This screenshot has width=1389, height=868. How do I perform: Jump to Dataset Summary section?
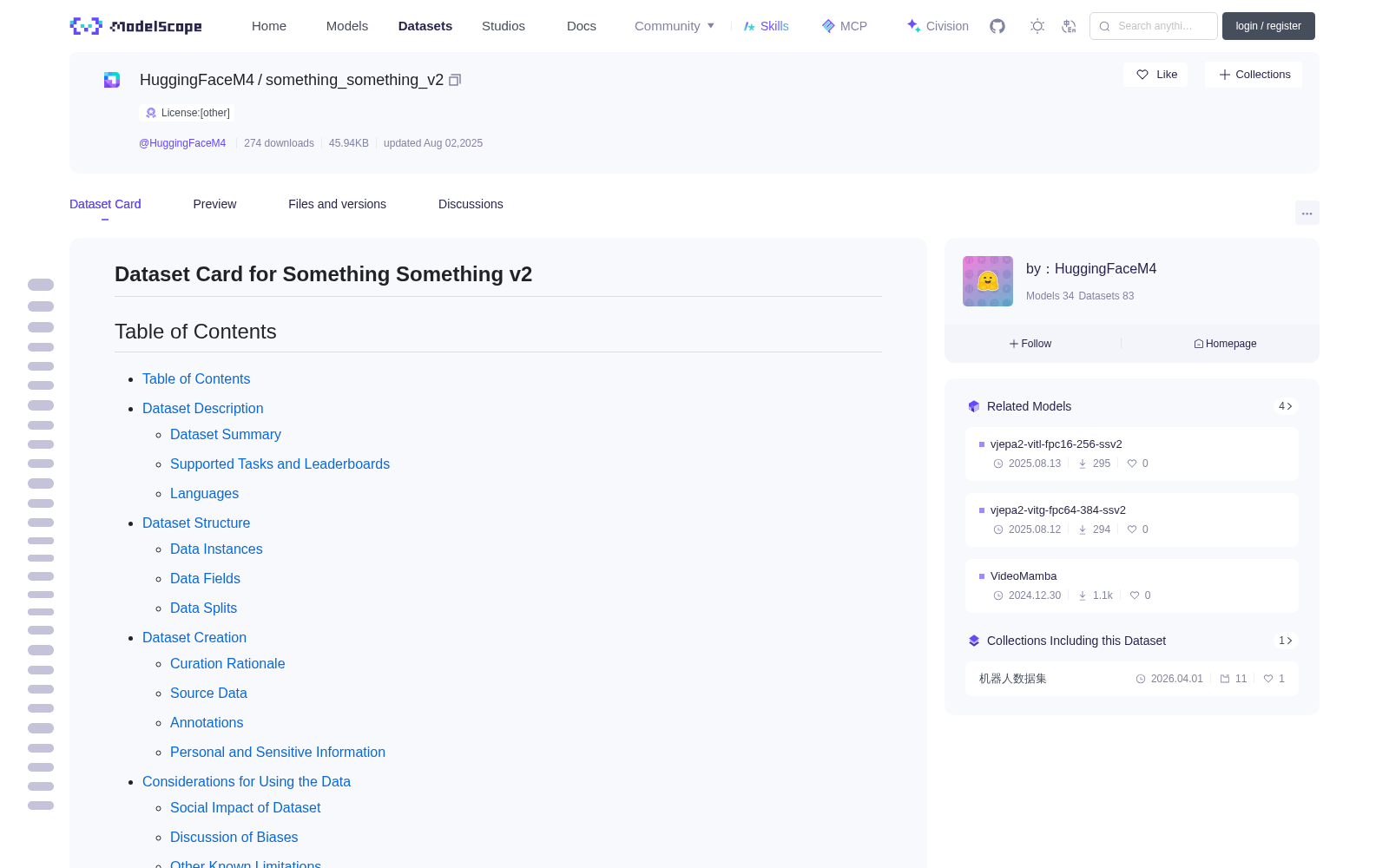226,434
